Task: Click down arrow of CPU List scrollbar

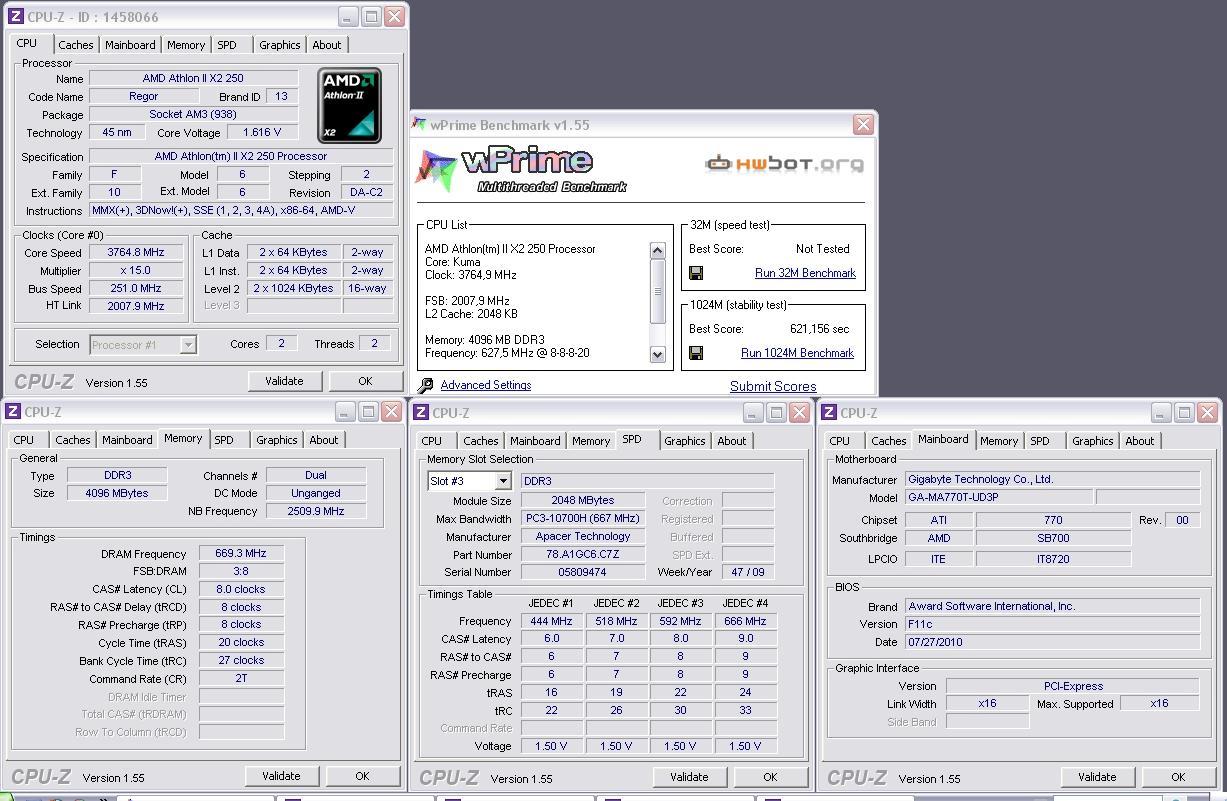Action: [x=657, y=354]
